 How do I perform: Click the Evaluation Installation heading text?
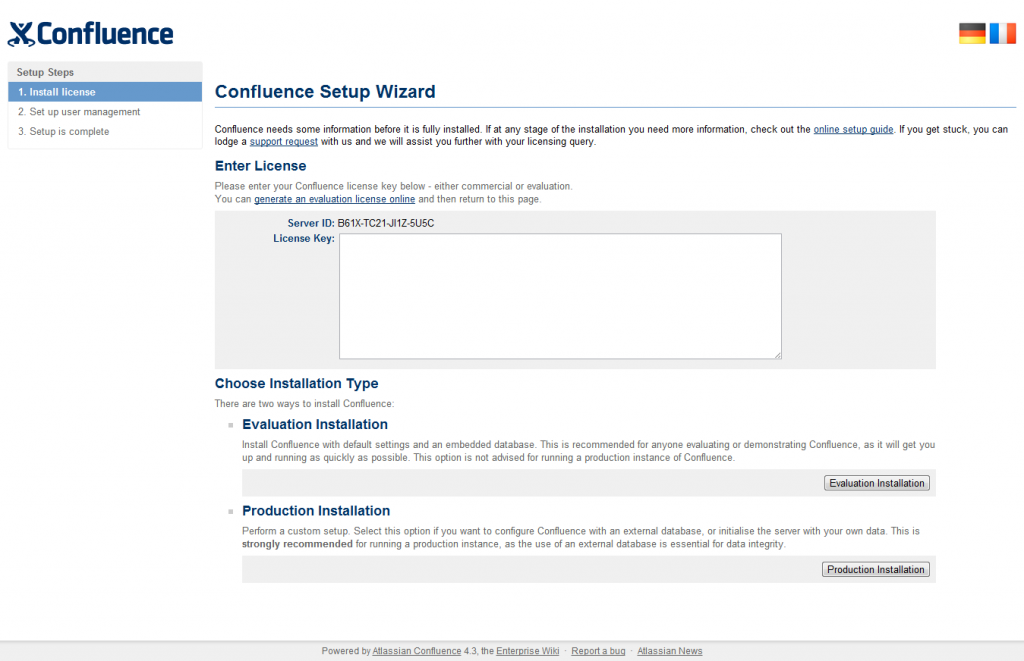(315, 425)
